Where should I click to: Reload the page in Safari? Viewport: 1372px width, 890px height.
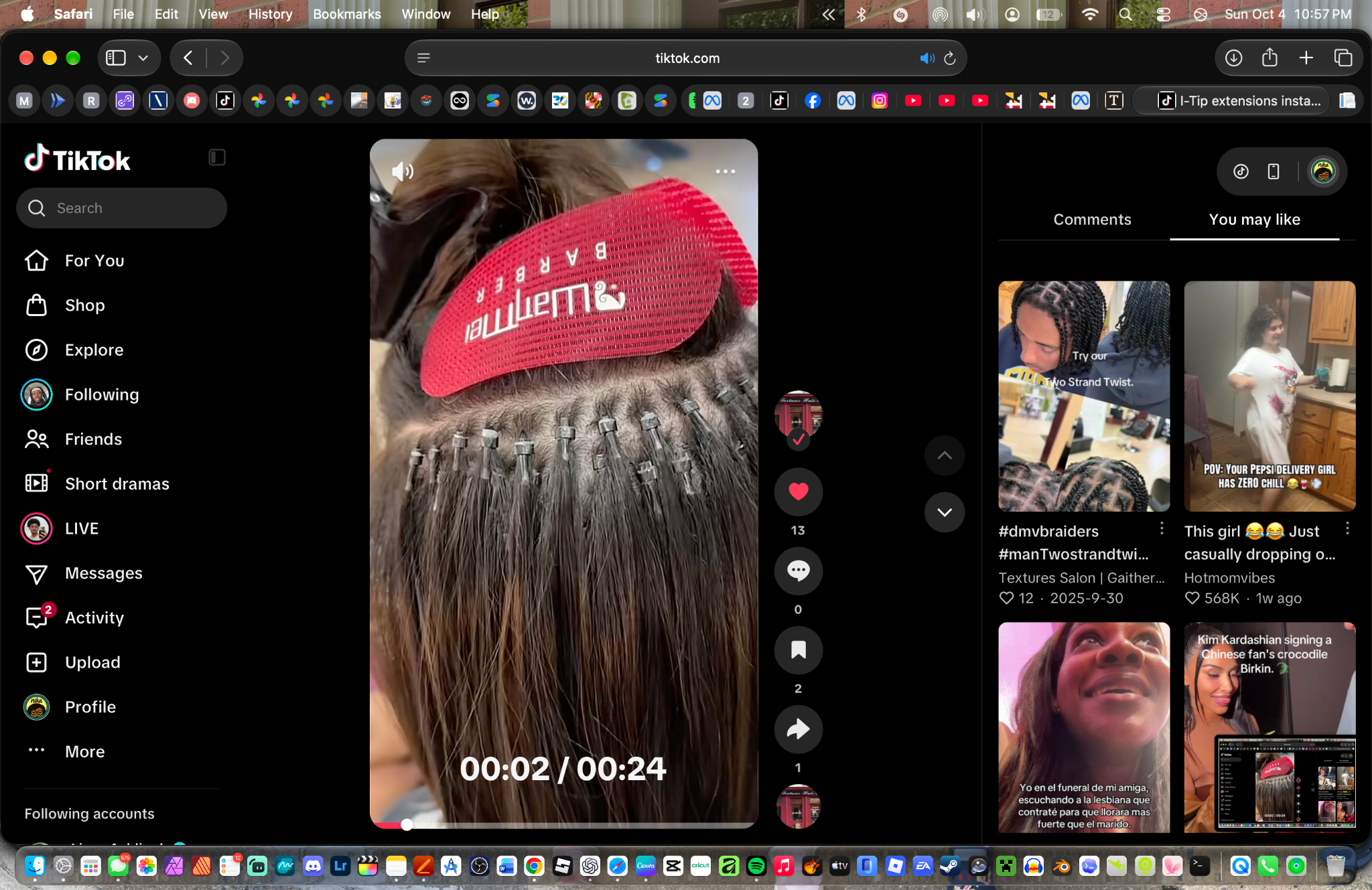click(949, 58)
